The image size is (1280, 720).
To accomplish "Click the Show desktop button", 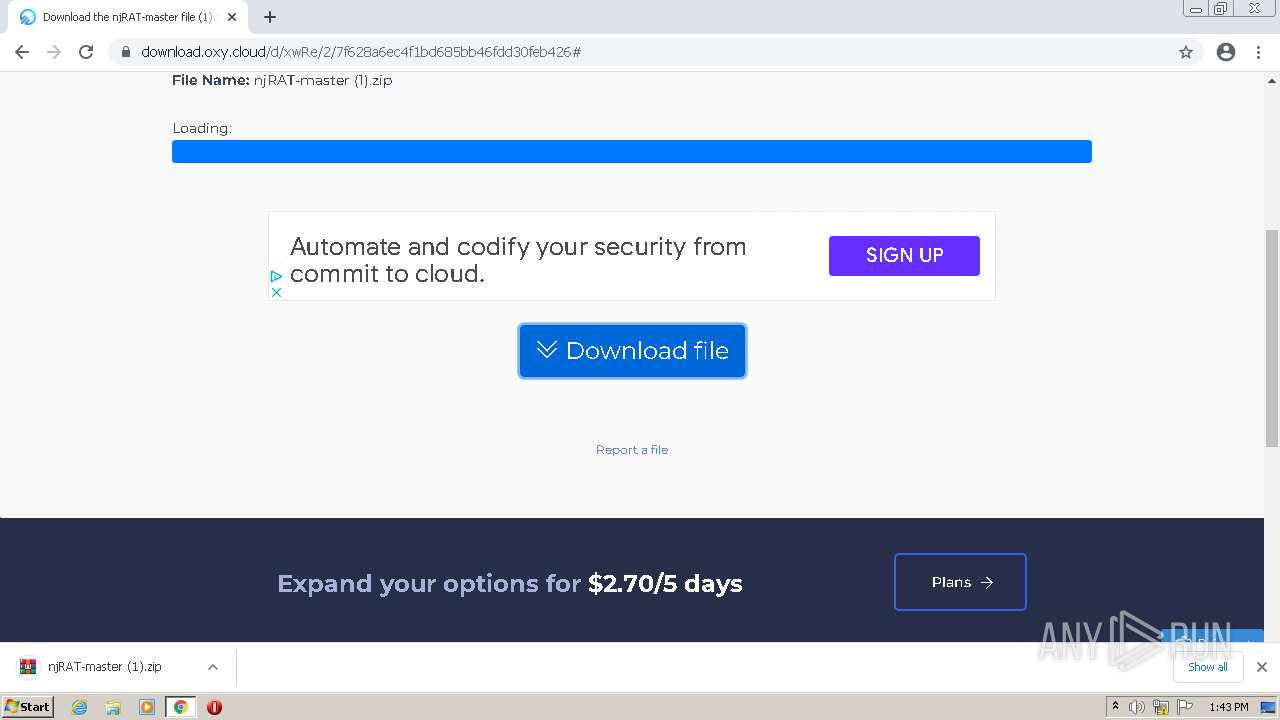I will tap(1269, 707).
